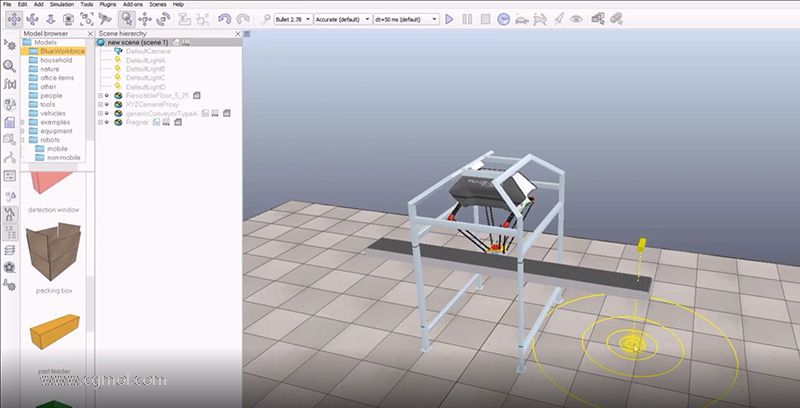Open the scripts icon in sidebar
Viewport: 800px width, 408px height.
(x=9, y=122)
